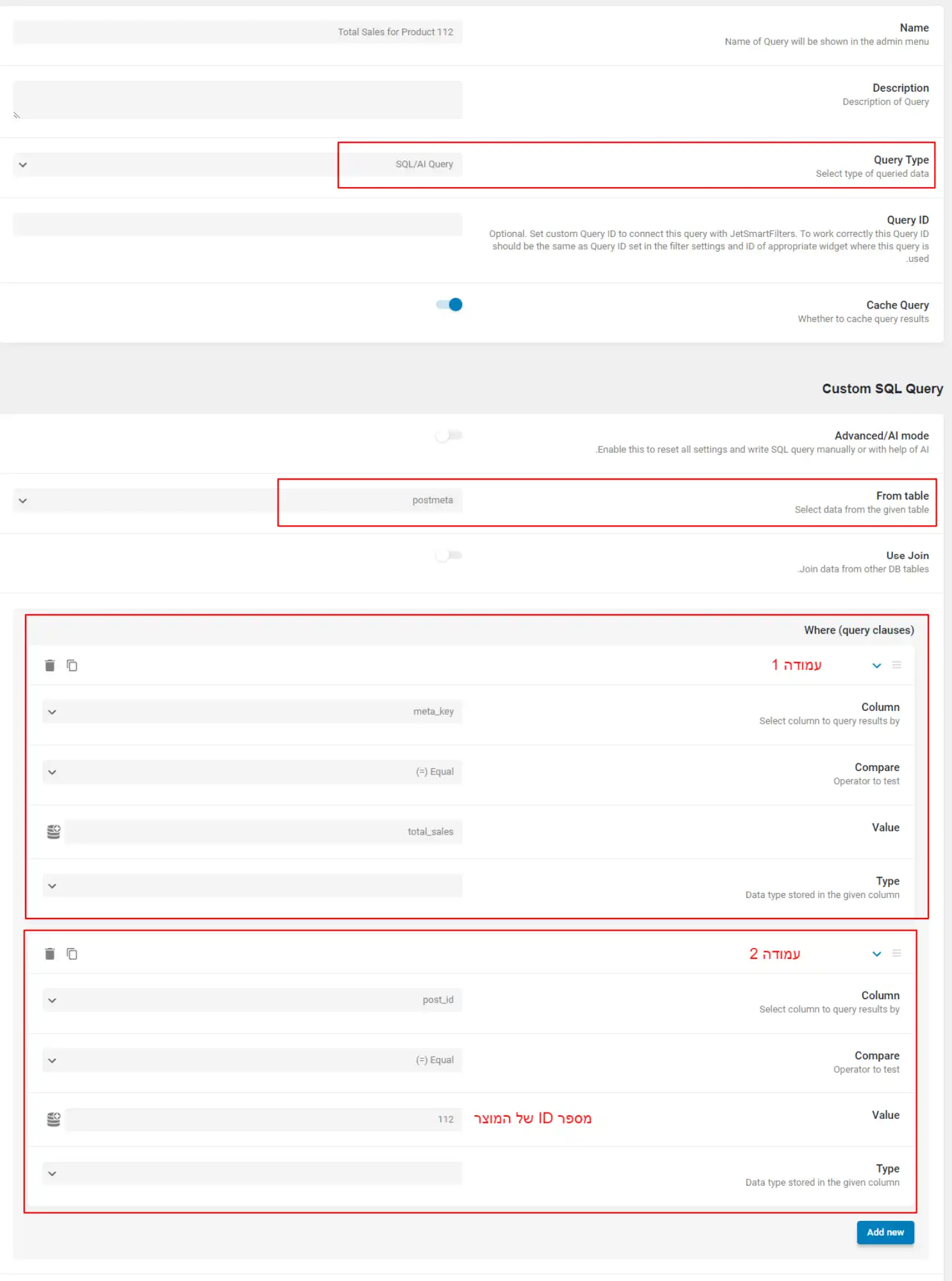Collapse the first where clause chevron
The height and width of the screenshot is (1281, 952).
[877, 665]
